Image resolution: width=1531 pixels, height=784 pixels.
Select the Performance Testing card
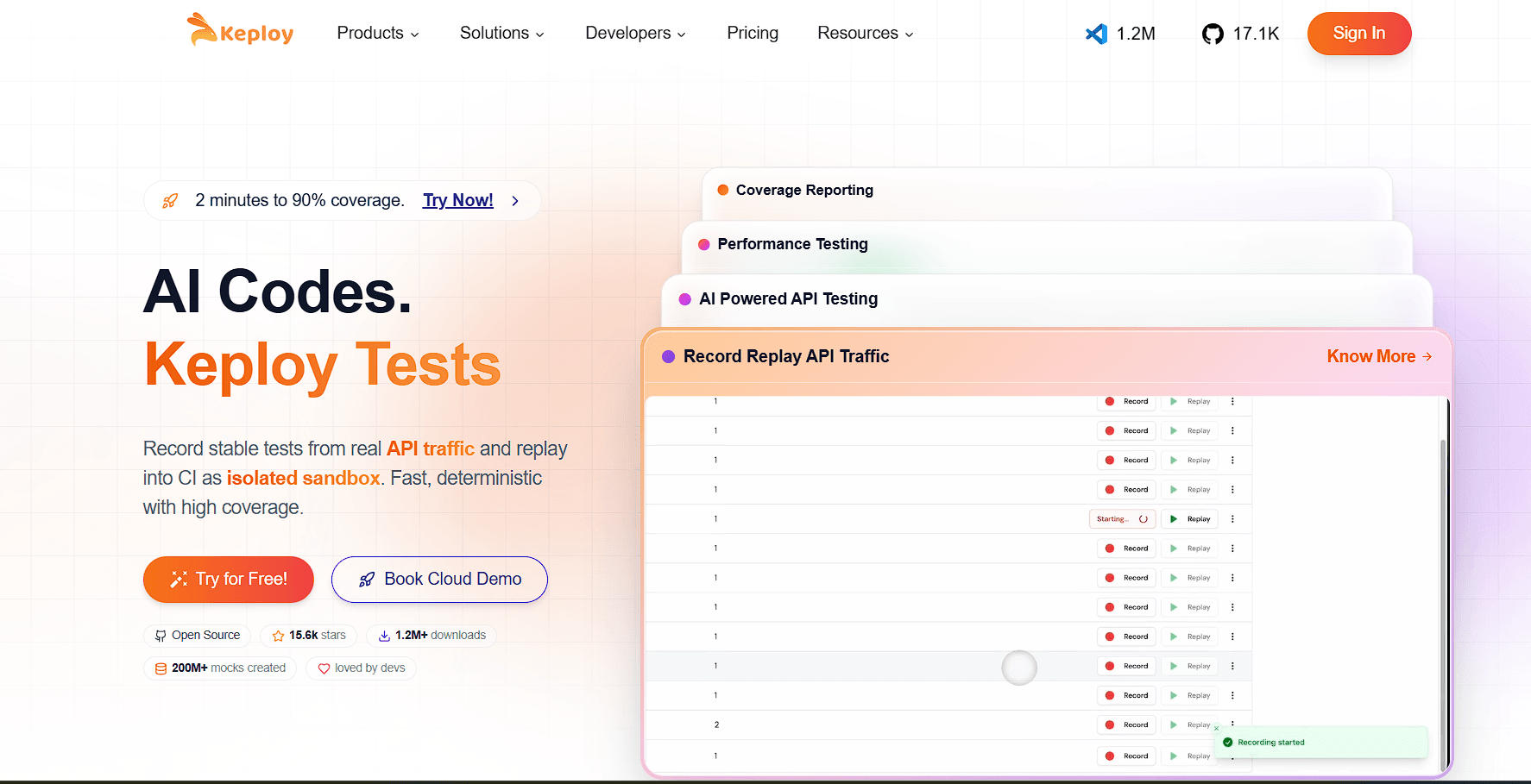click(792, 244)
